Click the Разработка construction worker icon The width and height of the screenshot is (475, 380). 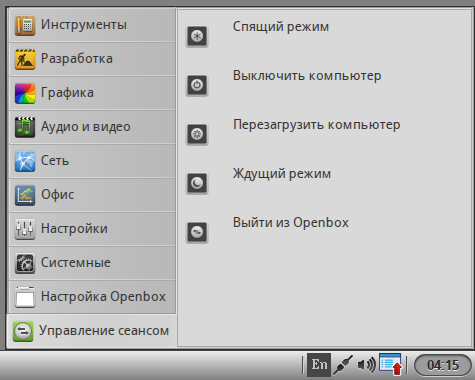click(25, 59)
